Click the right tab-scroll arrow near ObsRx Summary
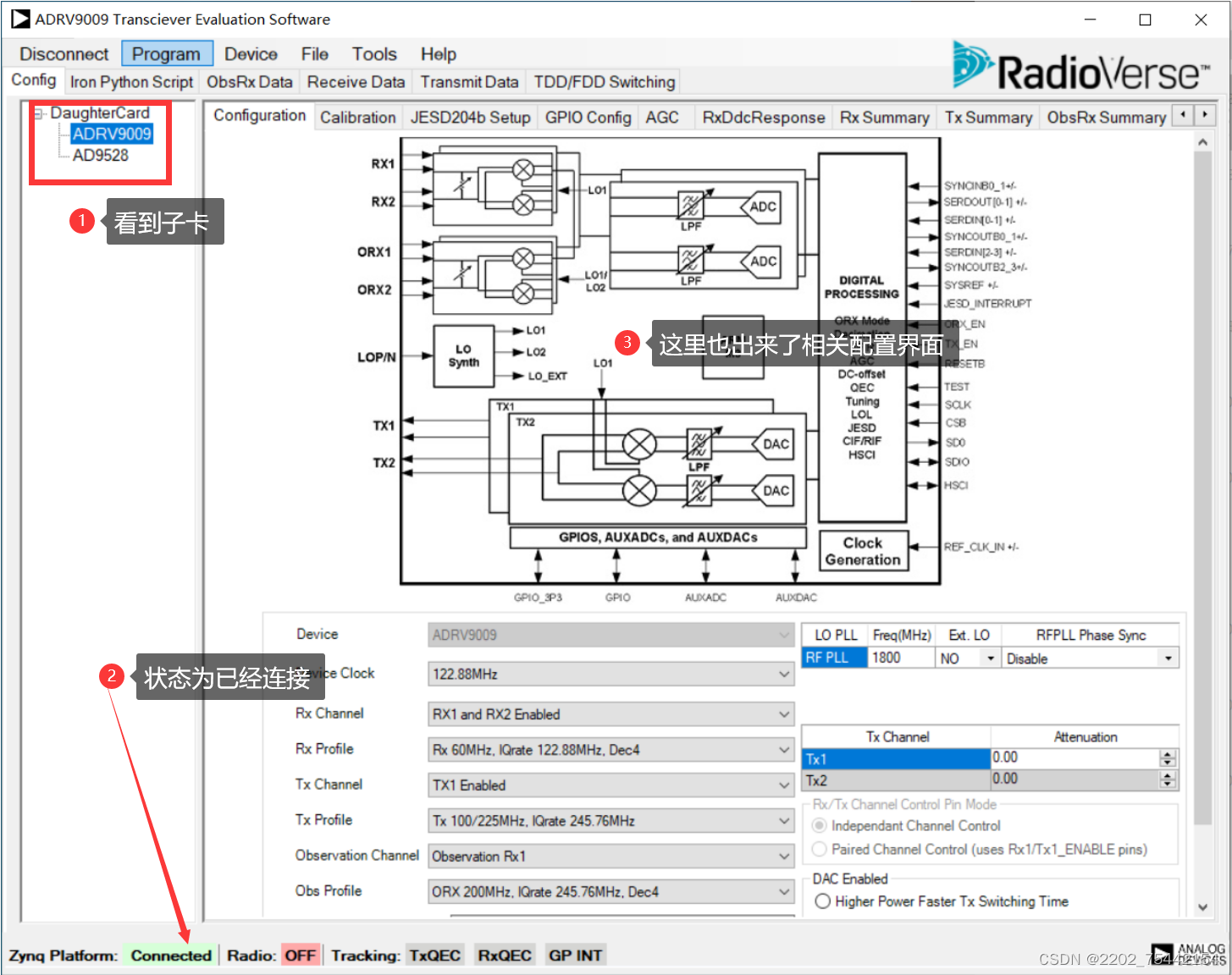The width and height of the screenshot is (1232, 975). coord(1205,113)
